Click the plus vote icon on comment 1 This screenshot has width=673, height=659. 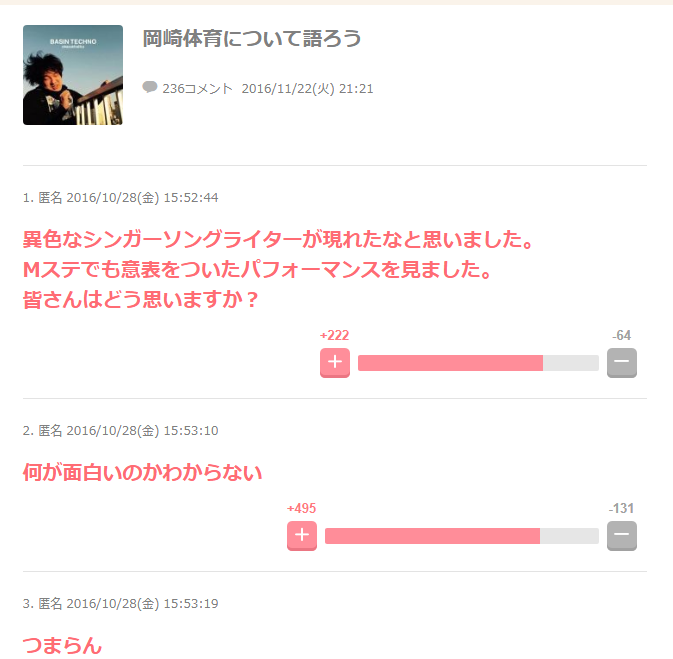[335, 363]
